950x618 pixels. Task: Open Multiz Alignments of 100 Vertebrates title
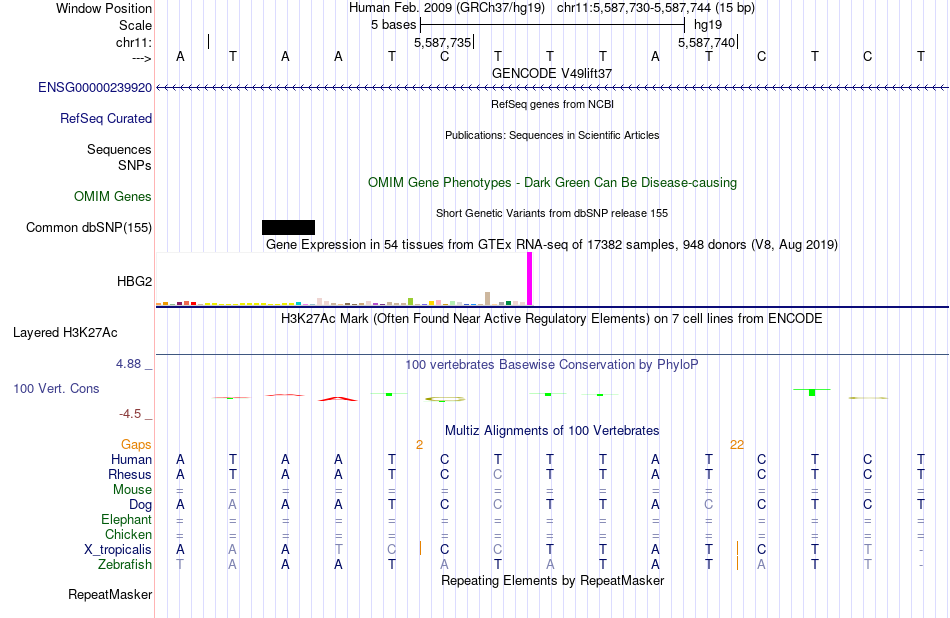click(x=552, y=431)
